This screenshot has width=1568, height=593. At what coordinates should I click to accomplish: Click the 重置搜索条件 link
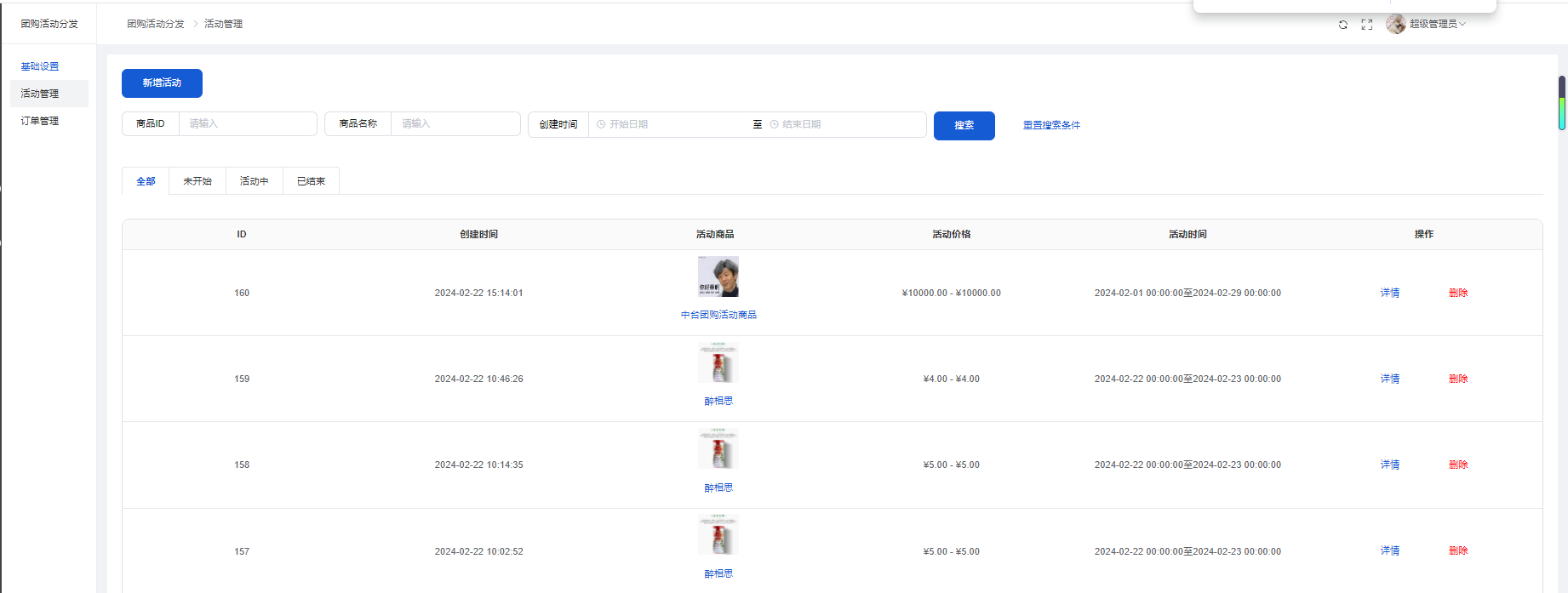(1051, 125)
